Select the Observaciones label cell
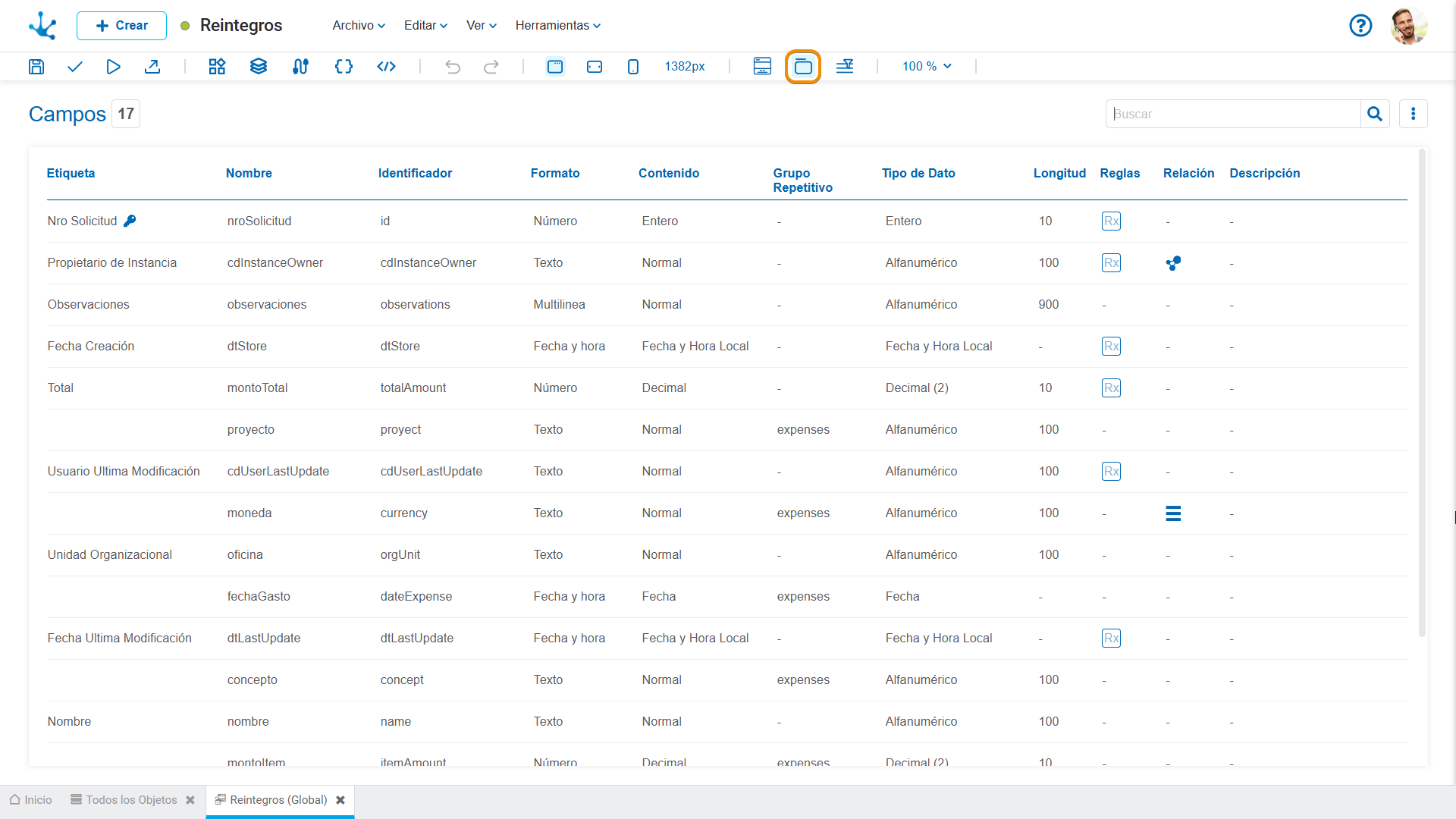Image resolution: width=1456 pixels, height=819 pixels. coord(88,305)
